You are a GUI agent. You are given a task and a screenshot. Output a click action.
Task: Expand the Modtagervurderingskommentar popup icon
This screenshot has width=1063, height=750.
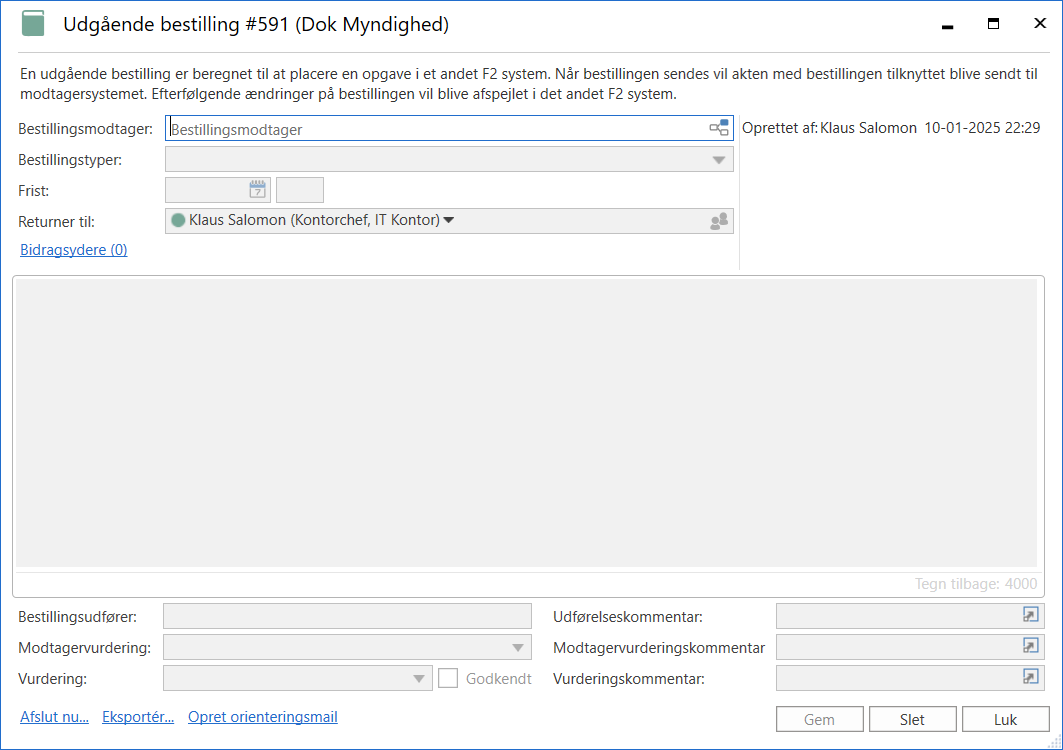(1030, 647)
